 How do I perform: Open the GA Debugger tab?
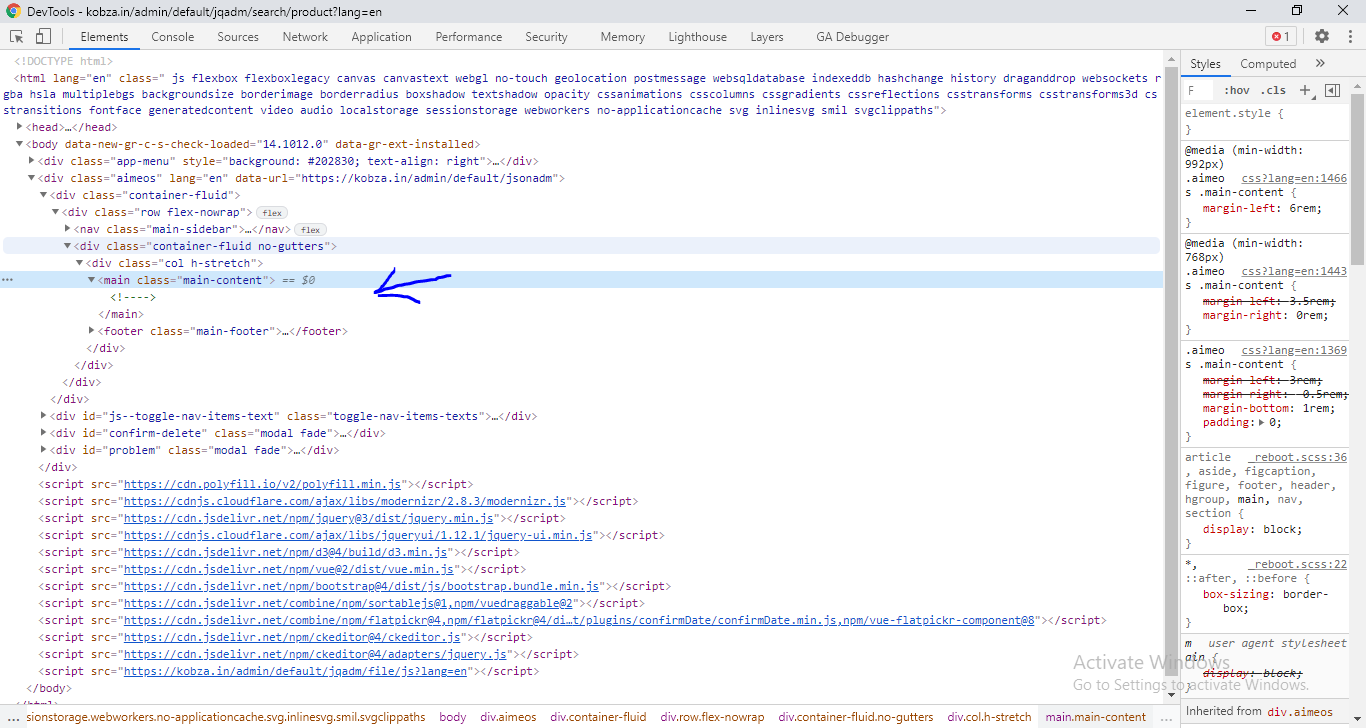click(852, 37)
